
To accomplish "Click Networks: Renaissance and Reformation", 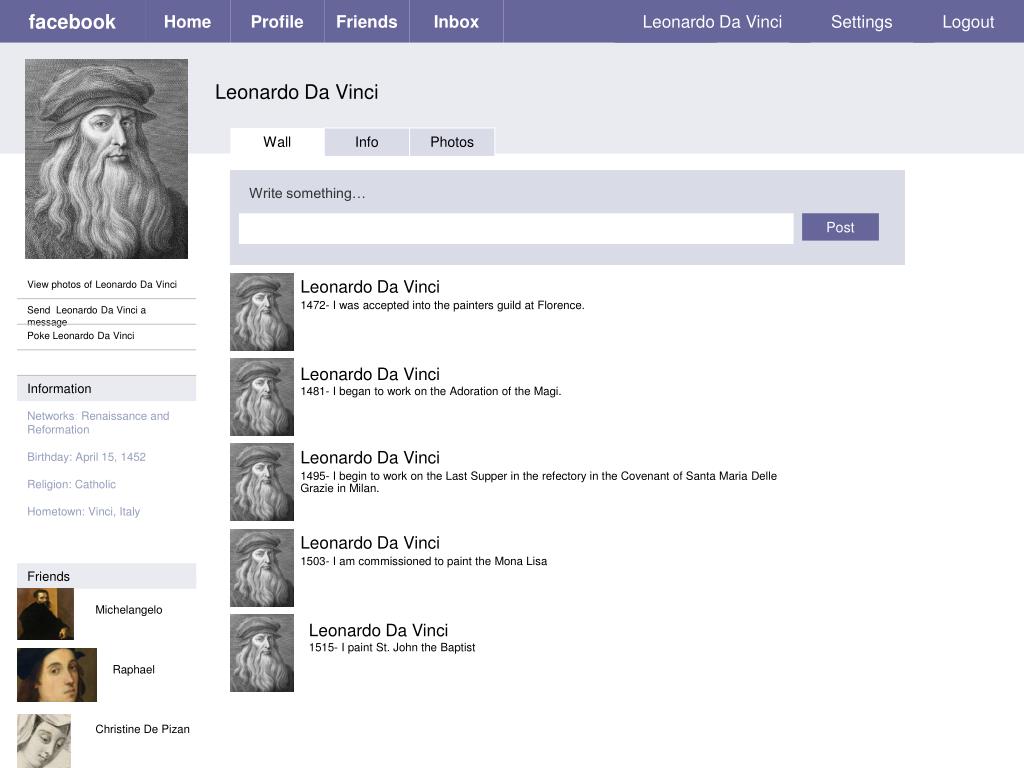I will click(98, 423).
